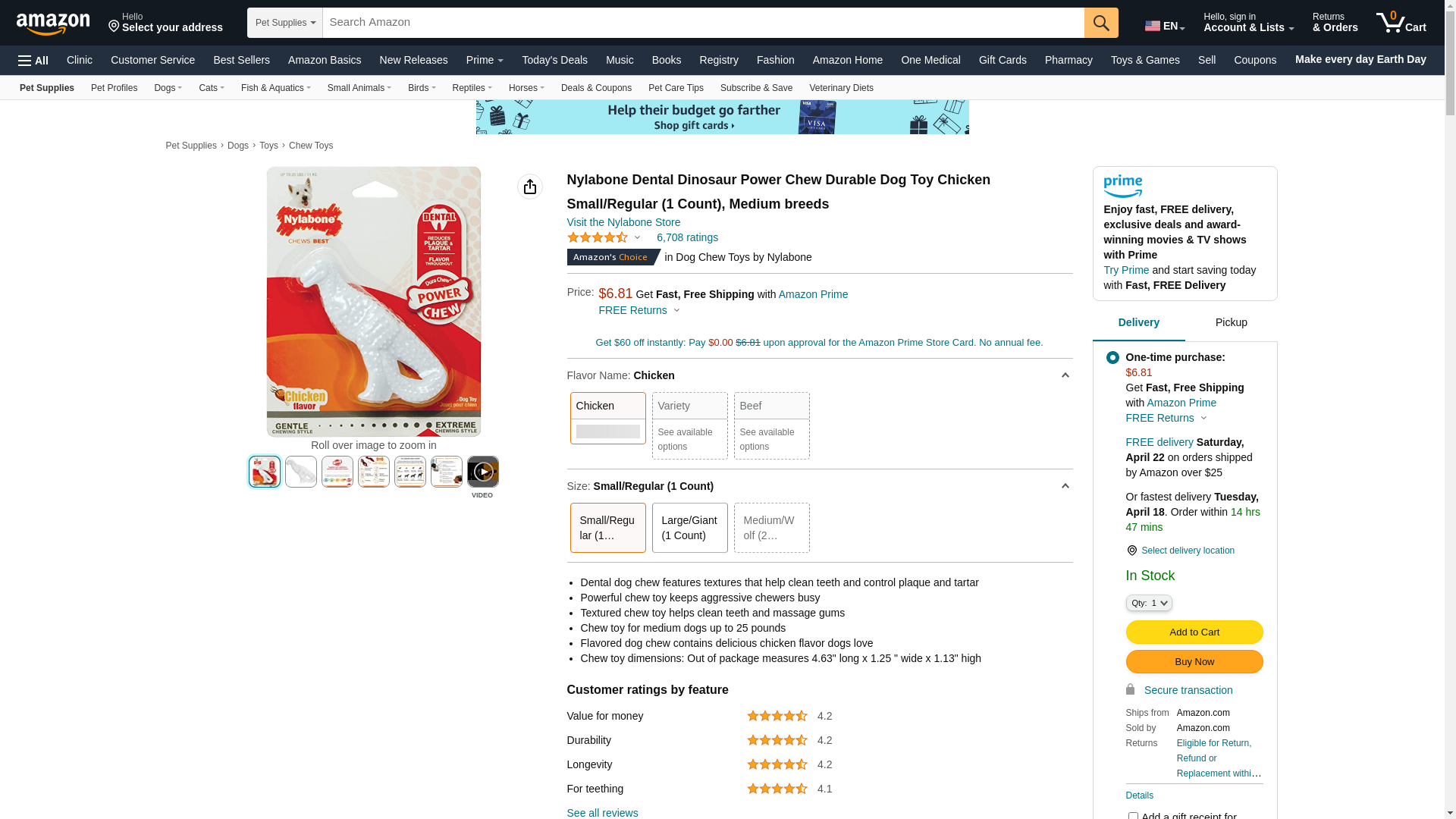Open the Amazon Prime Store Card offer
Image resolution: width=1456 pixels, height=819 pixels.
(819, 343)
